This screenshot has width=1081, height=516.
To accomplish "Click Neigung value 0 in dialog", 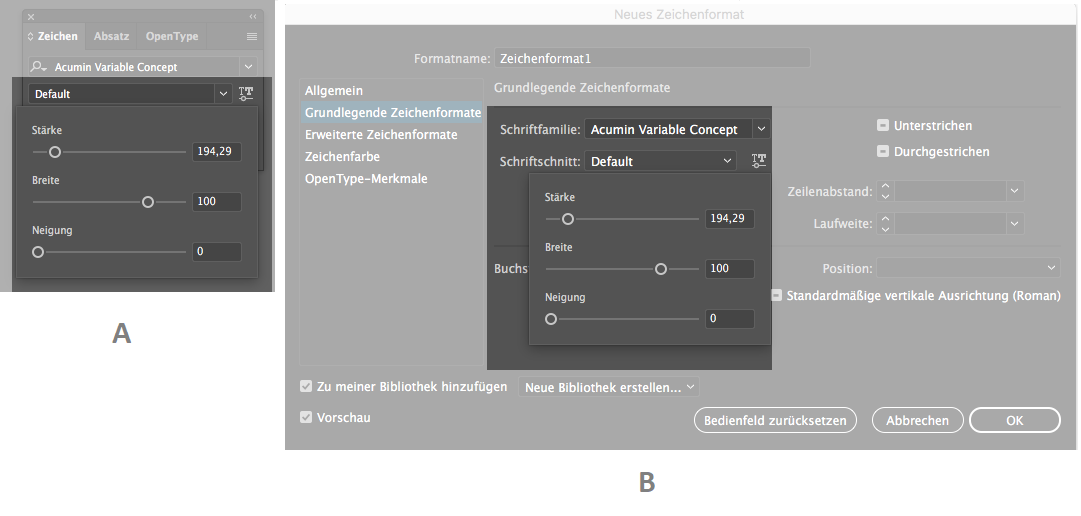I will 729,319.
